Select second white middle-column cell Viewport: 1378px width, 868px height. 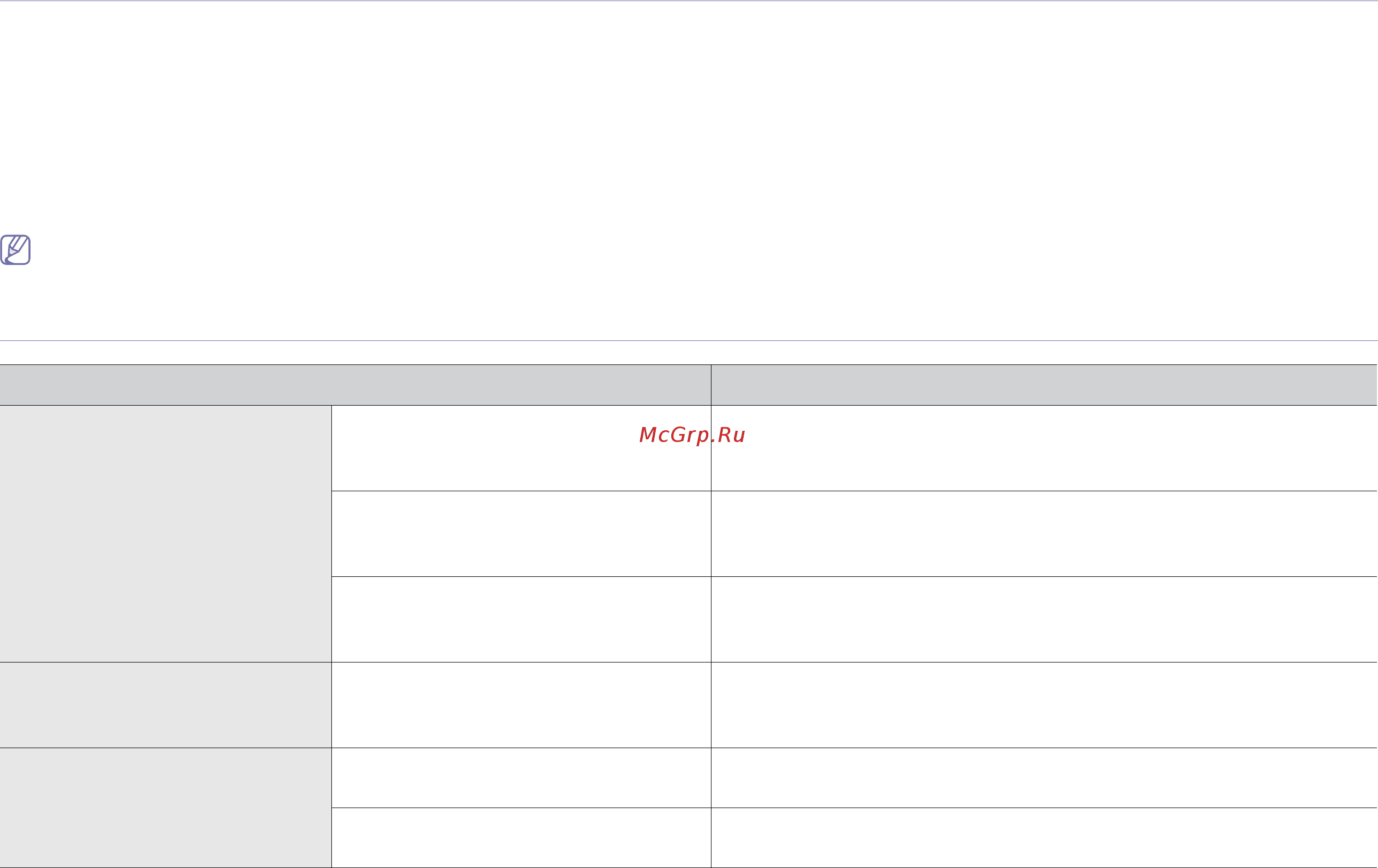521,534
